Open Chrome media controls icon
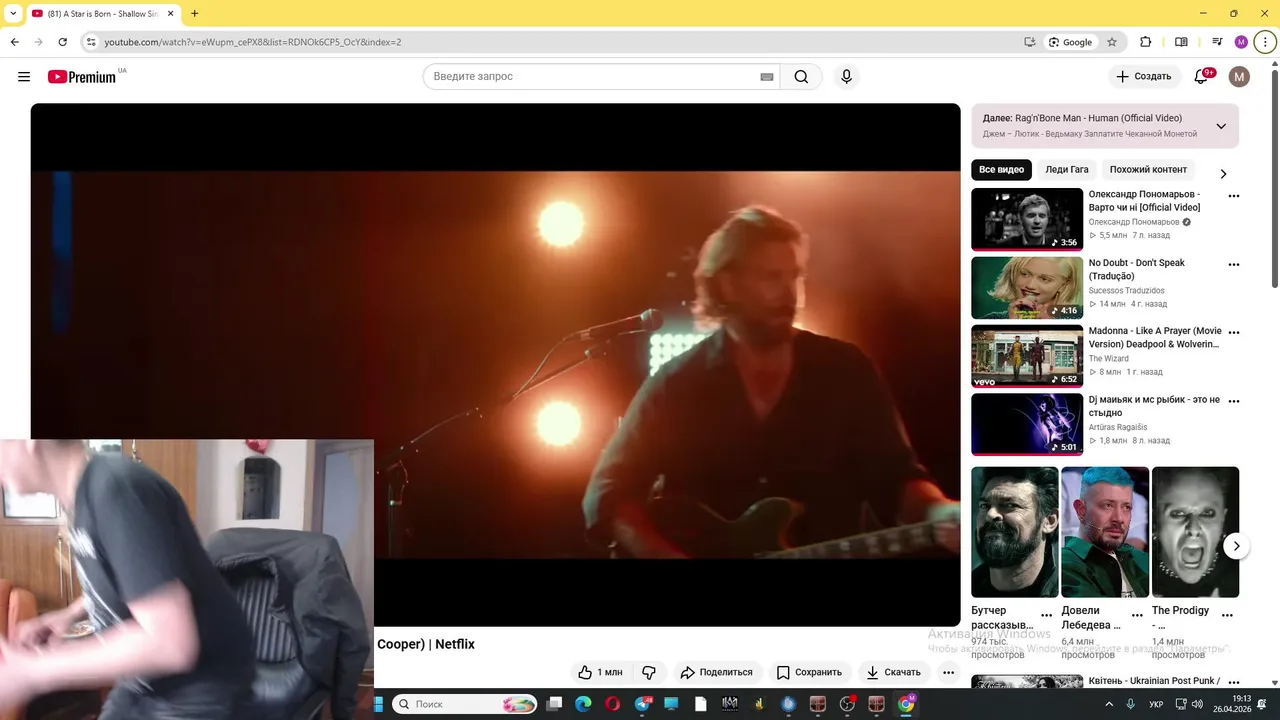 coord(1217,42)
